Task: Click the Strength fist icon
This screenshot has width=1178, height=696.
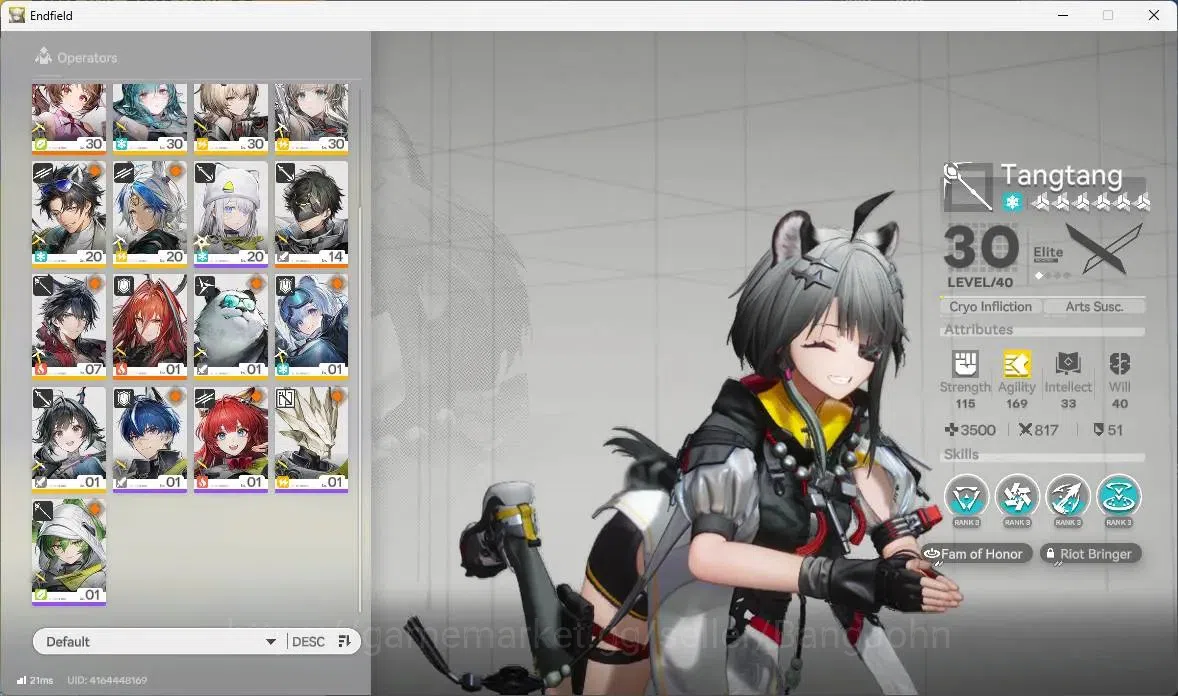Action: coord(965,364)
